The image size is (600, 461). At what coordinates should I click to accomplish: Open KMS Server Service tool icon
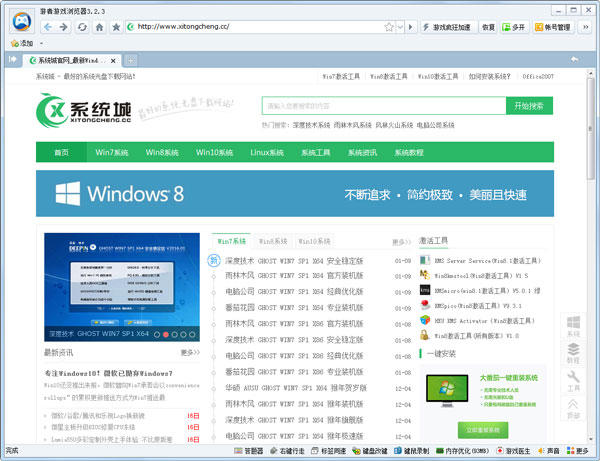(425, 260)
